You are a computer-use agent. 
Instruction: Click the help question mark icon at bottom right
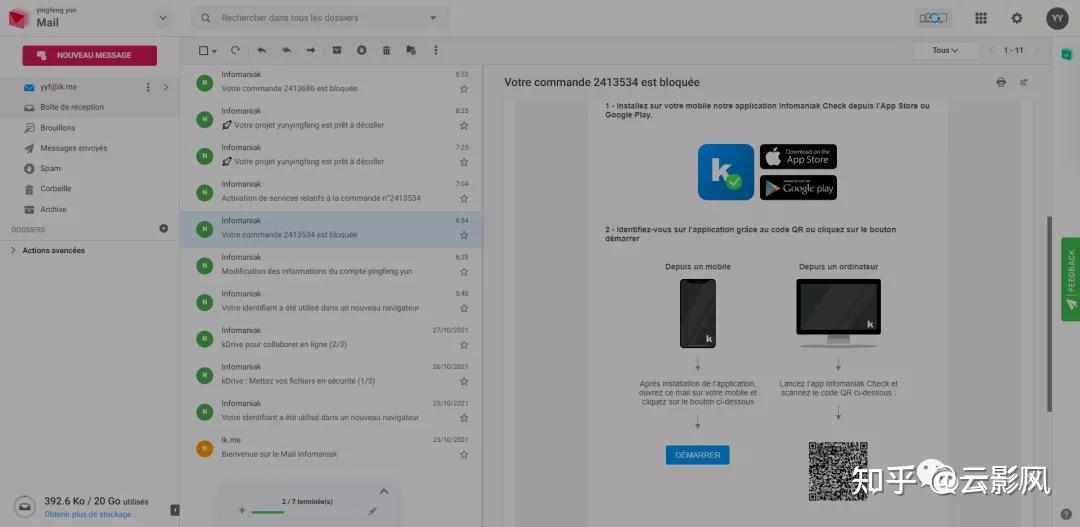[x=1066, y=514]
